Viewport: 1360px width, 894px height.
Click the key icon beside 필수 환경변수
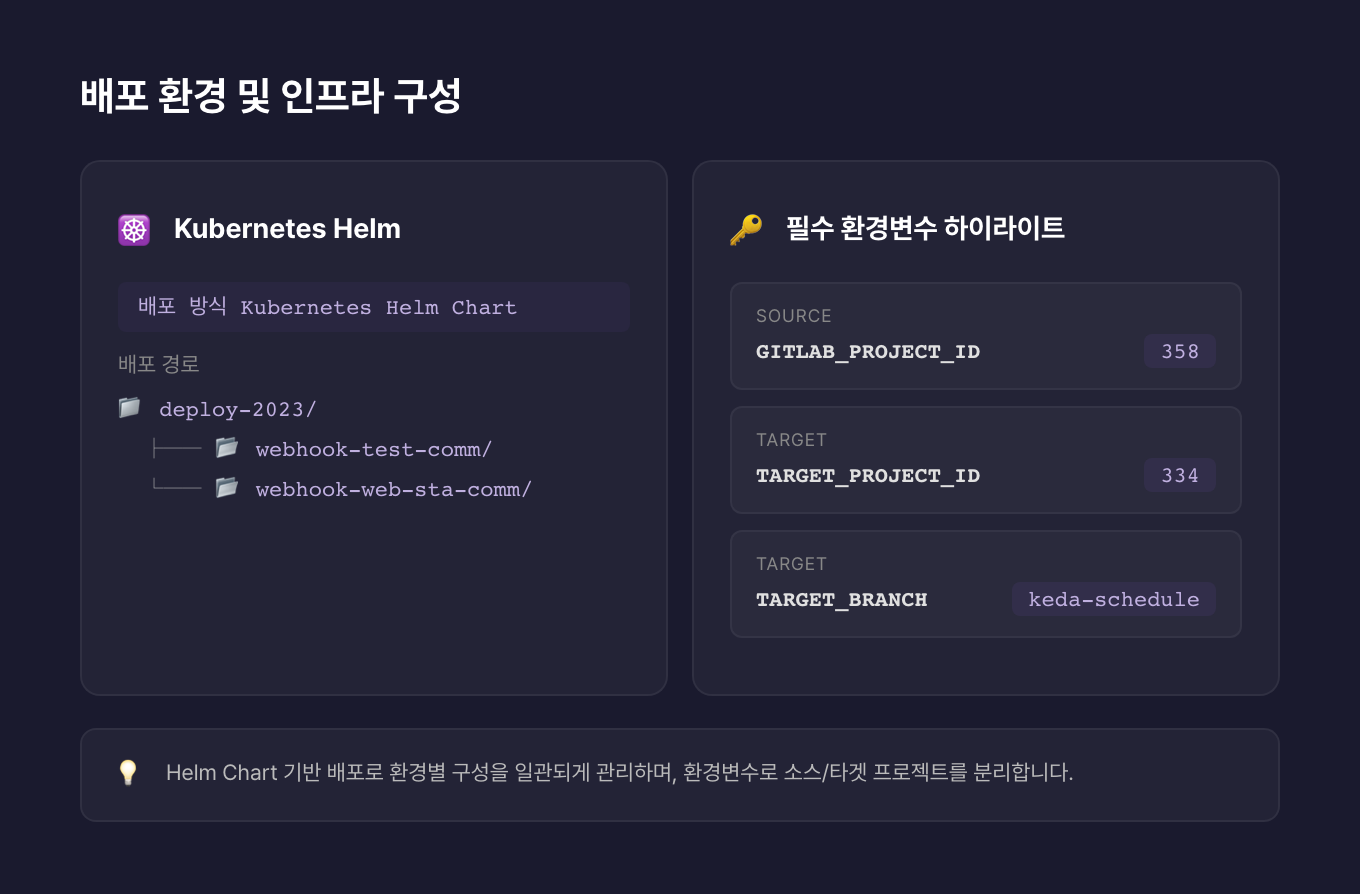745,229
